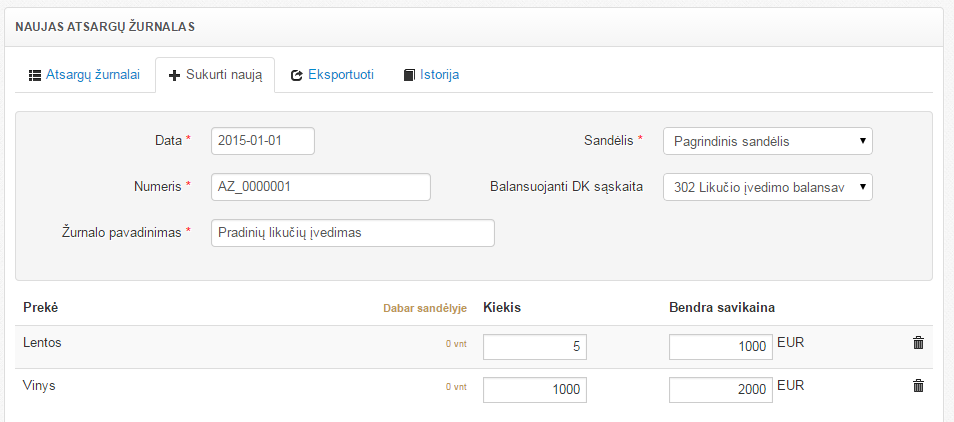
Task: Click the export icon beside Eksportuoti
Action: pyautogui.click(x=297, y=75)
